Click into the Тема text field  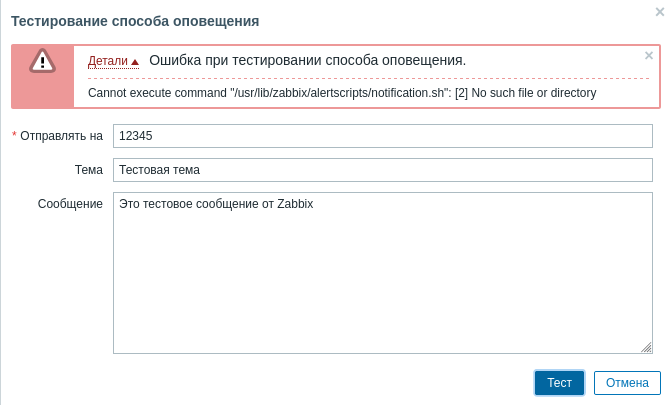[x=382, y=170]
